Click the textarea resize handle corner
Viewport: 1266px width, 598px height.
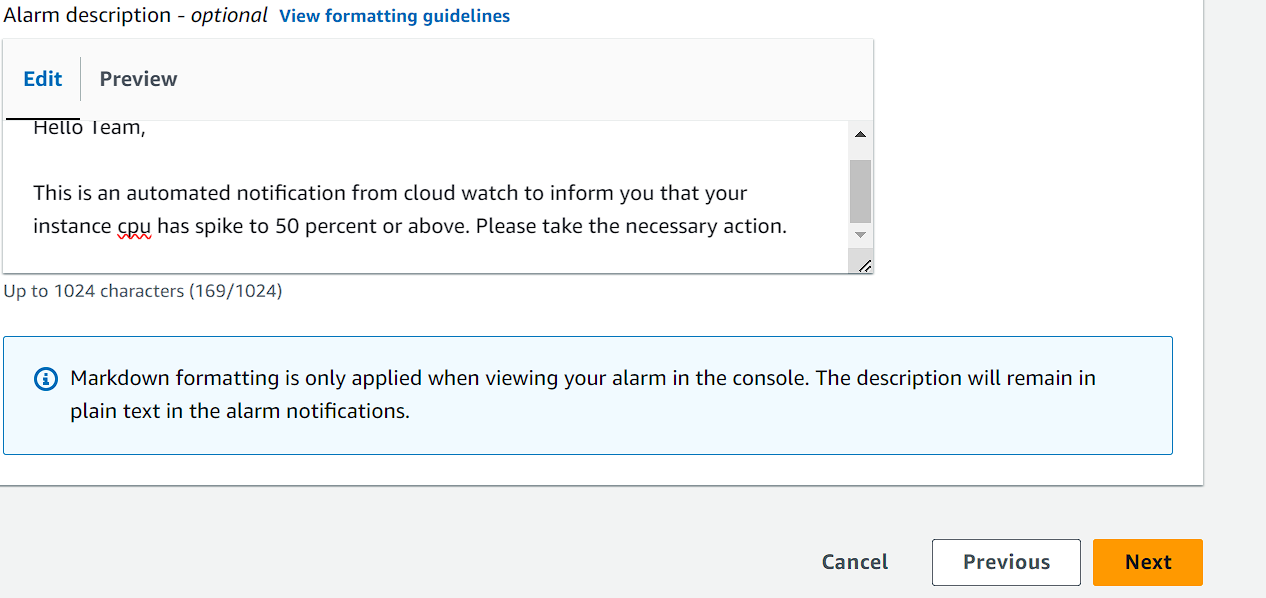pyautogui.click(x=864, y=264)
